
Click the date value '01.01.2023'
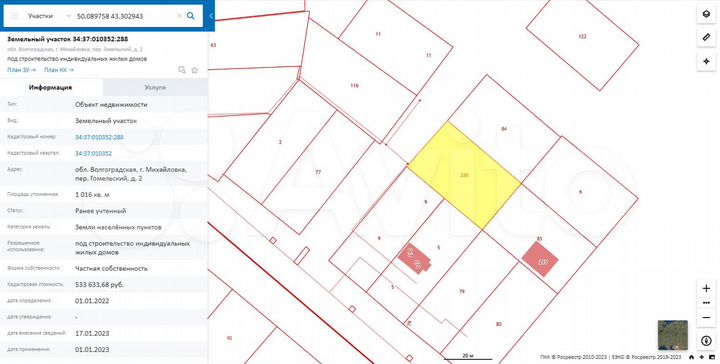[x=92, y=350]
